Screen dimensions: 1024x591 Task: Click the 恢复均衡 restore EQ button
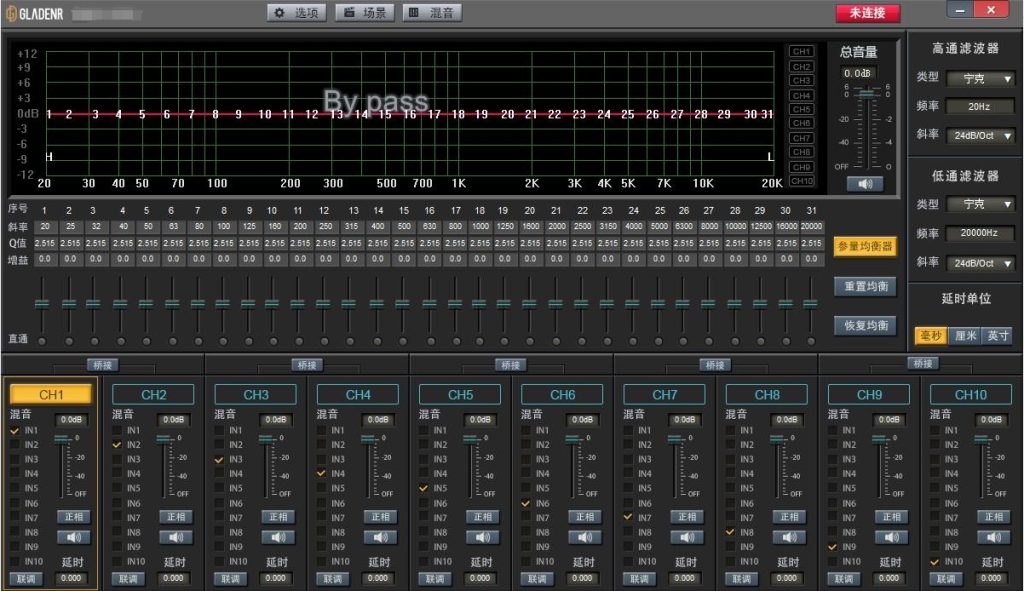point(865,325)
